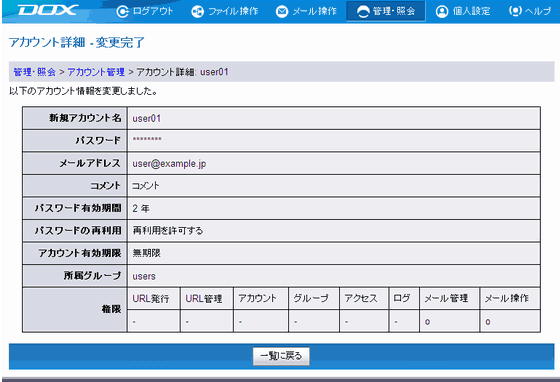
Task: Click the メール操作 permission column header
Action: pos(506,298)
